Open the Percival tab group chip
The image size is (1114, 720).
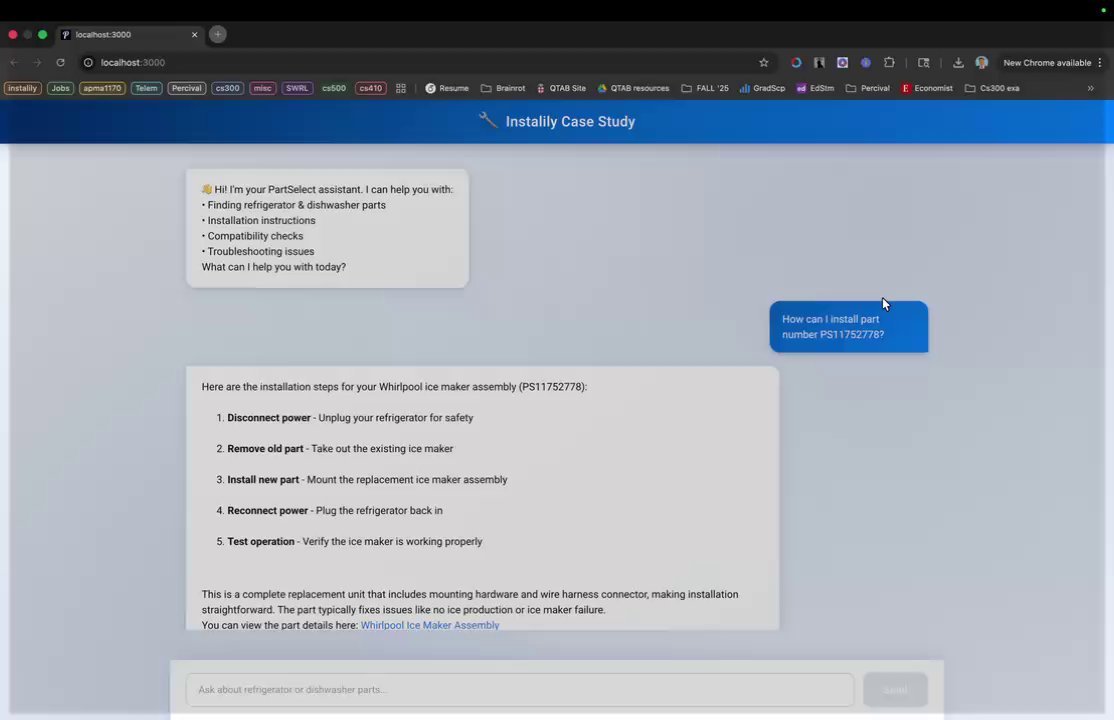[187, 88]
